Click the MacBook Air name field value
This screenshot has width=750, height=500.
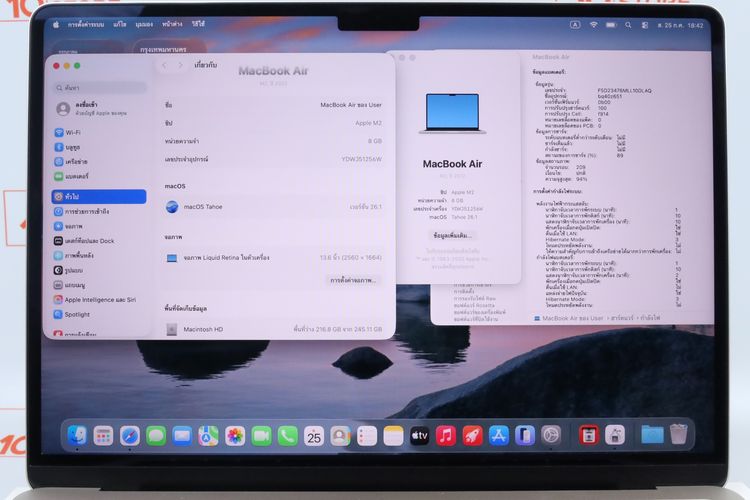(351, 105)
